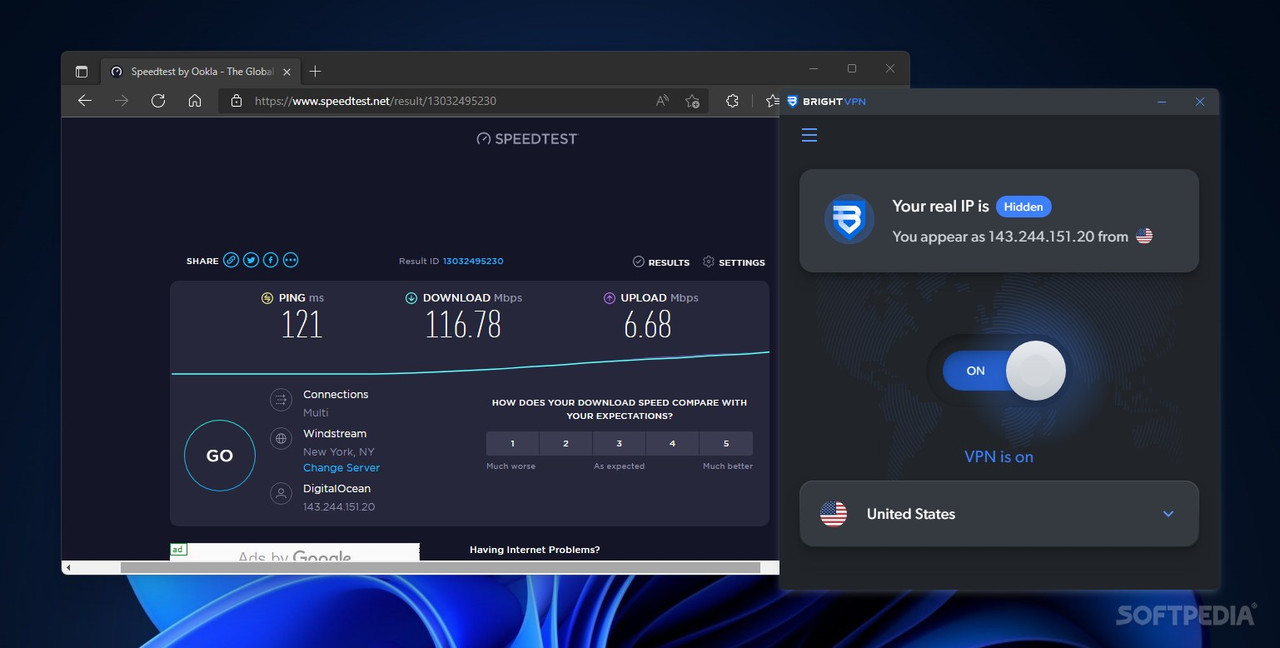Rate download speed as 3 As expected
This screenshot has height=648, width=1280.
point(619,444)
